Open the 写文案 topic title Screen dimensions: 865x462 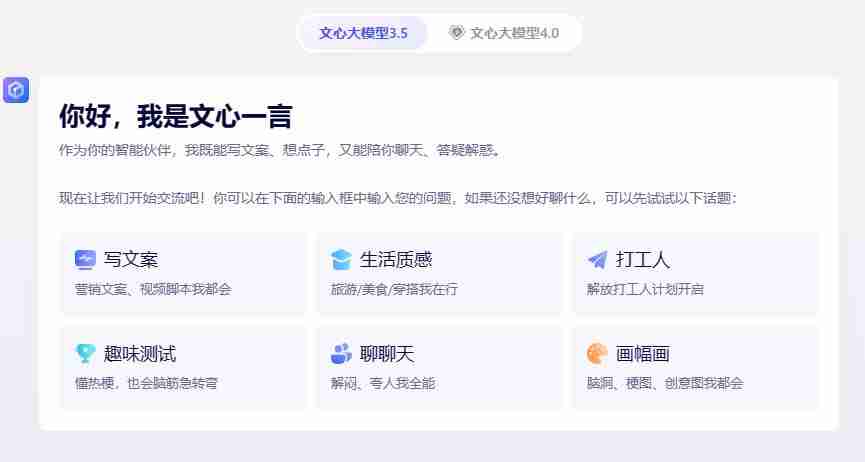click(131, 259)
